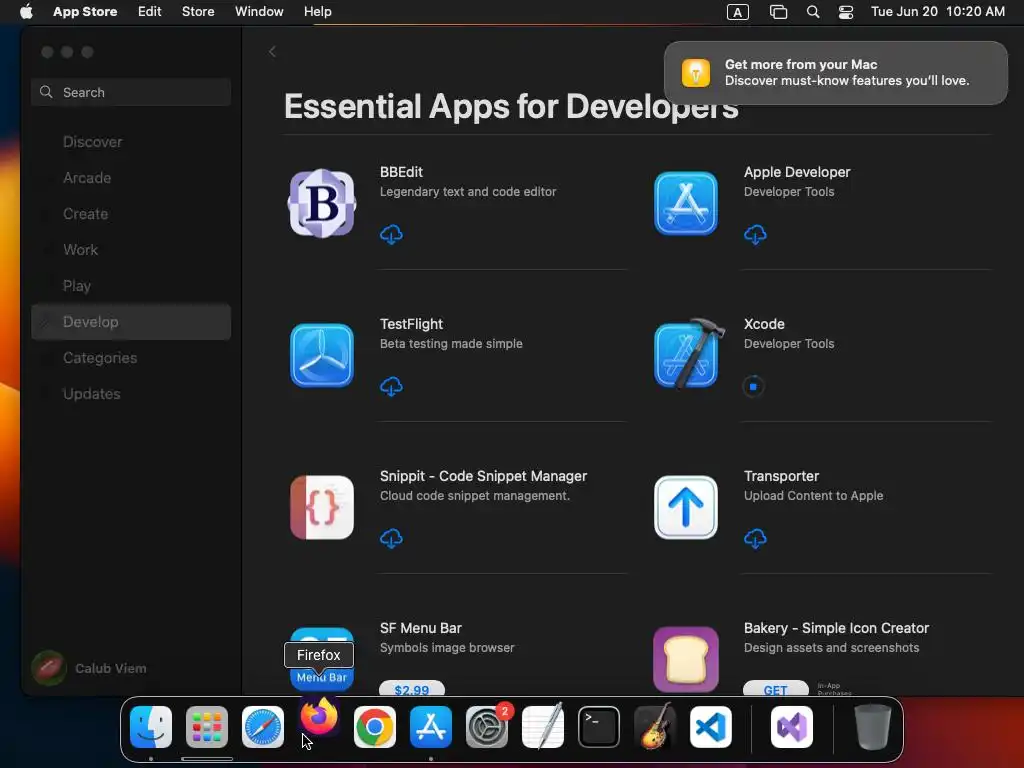Screen dimensions: 1024x768
Task: Open the Xcode app icon
Action: 688,354
